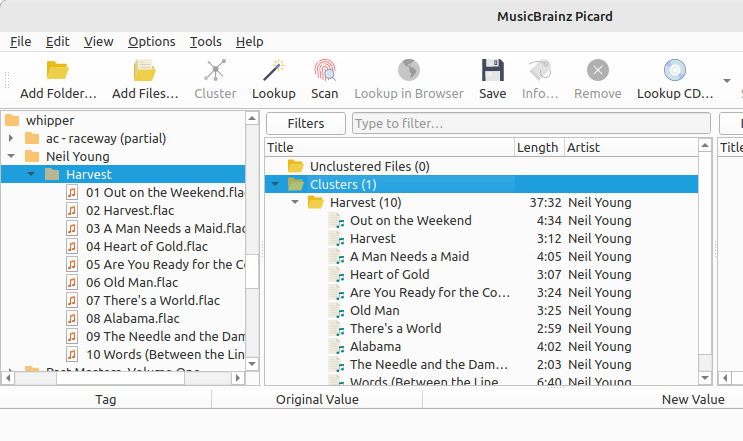
Task: Select the whipper folder icon
Action: [x=12, y=120]
